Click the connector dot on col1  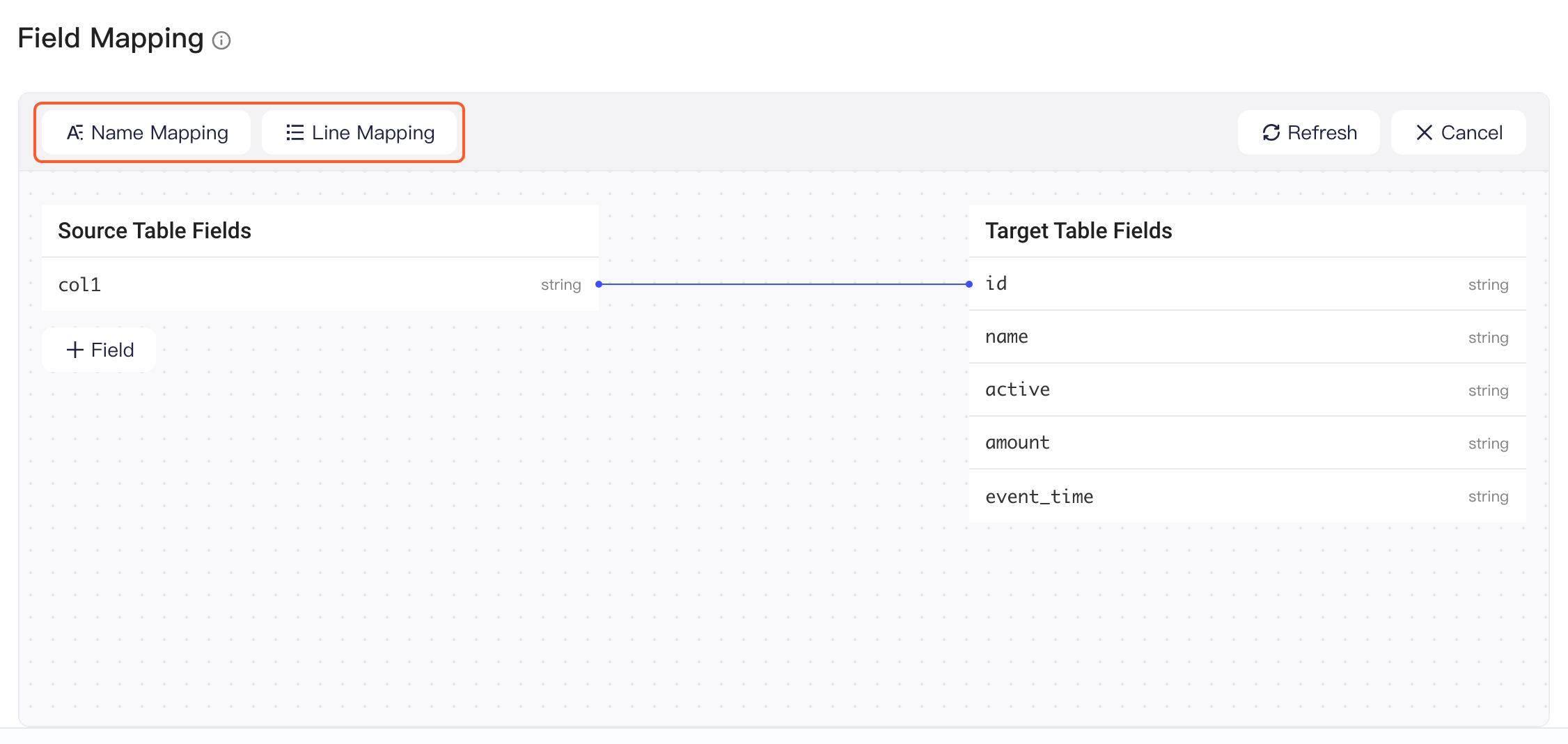[x=599, y=284]
